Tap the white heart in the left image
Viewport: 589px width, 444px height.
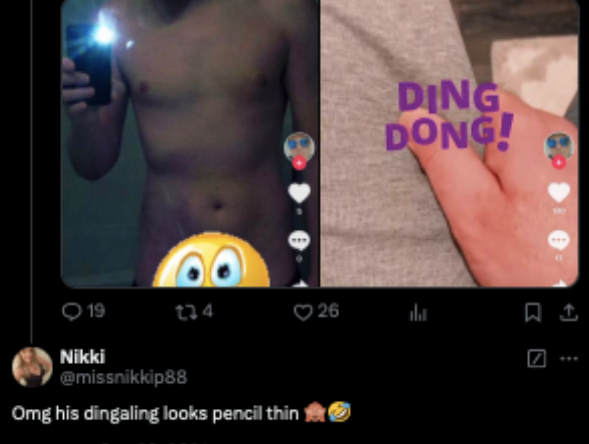tap(299, 193)
